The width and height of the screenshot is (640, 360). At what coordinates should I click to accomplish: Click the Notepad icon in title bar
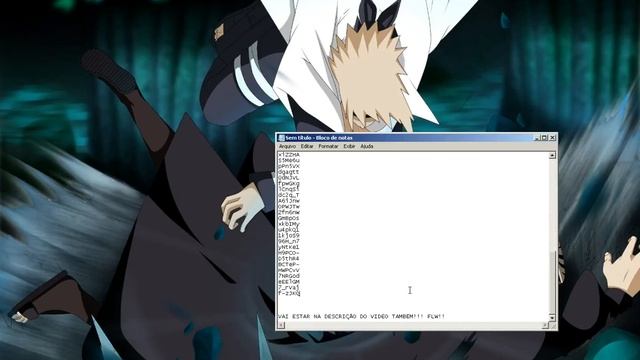(281, 138)
